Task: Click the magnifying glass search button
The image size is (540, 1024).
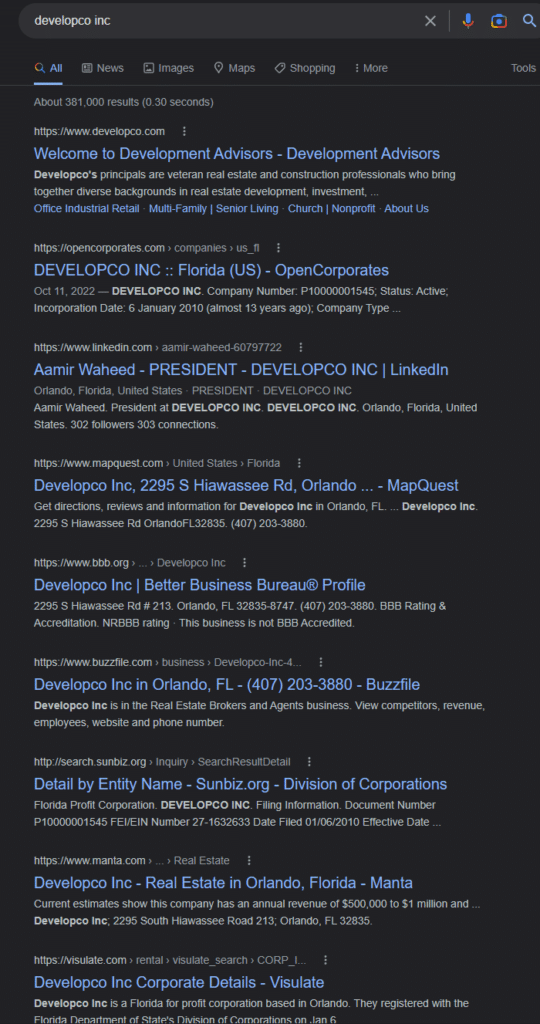Action: click(x=530, y=21)
